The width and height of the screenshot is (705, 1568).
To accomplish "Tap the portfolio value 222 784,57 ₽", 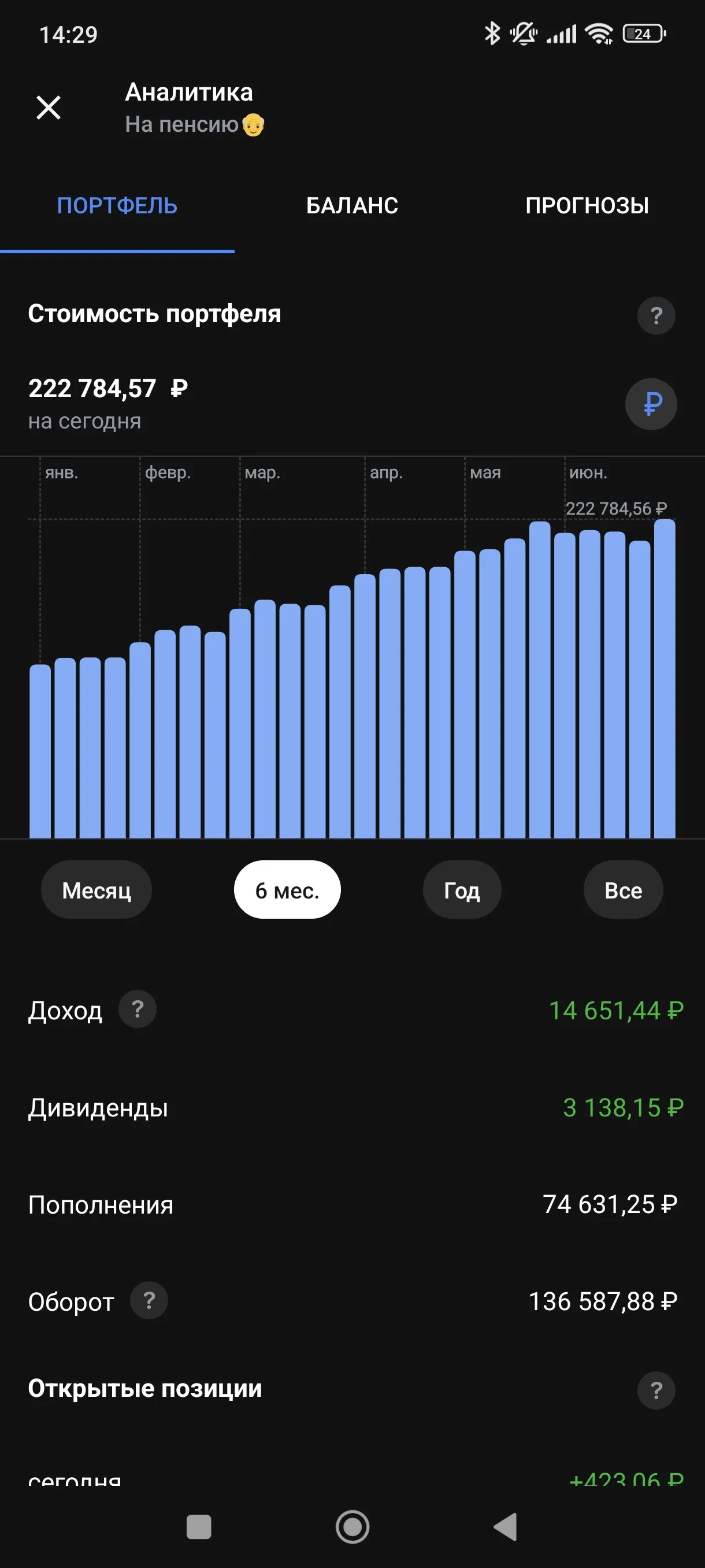I will [x=108, y=389].
